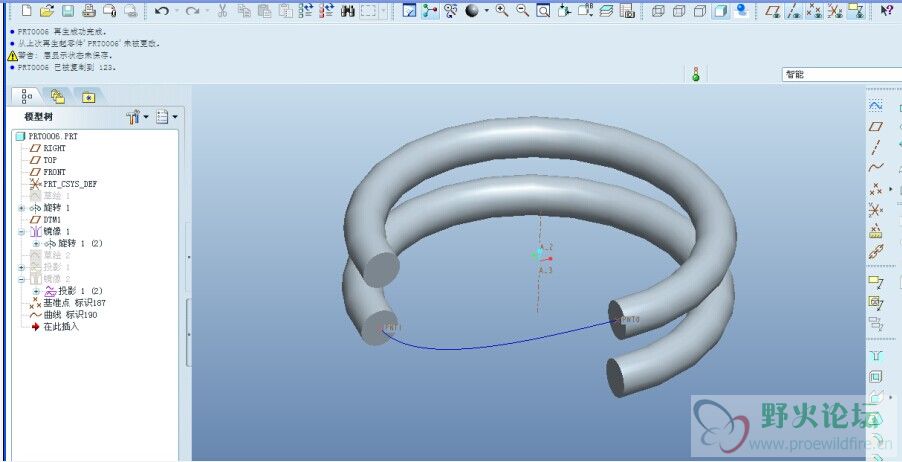
Task: Open the Regeneration Manager
Action: [x=327, y=11]
